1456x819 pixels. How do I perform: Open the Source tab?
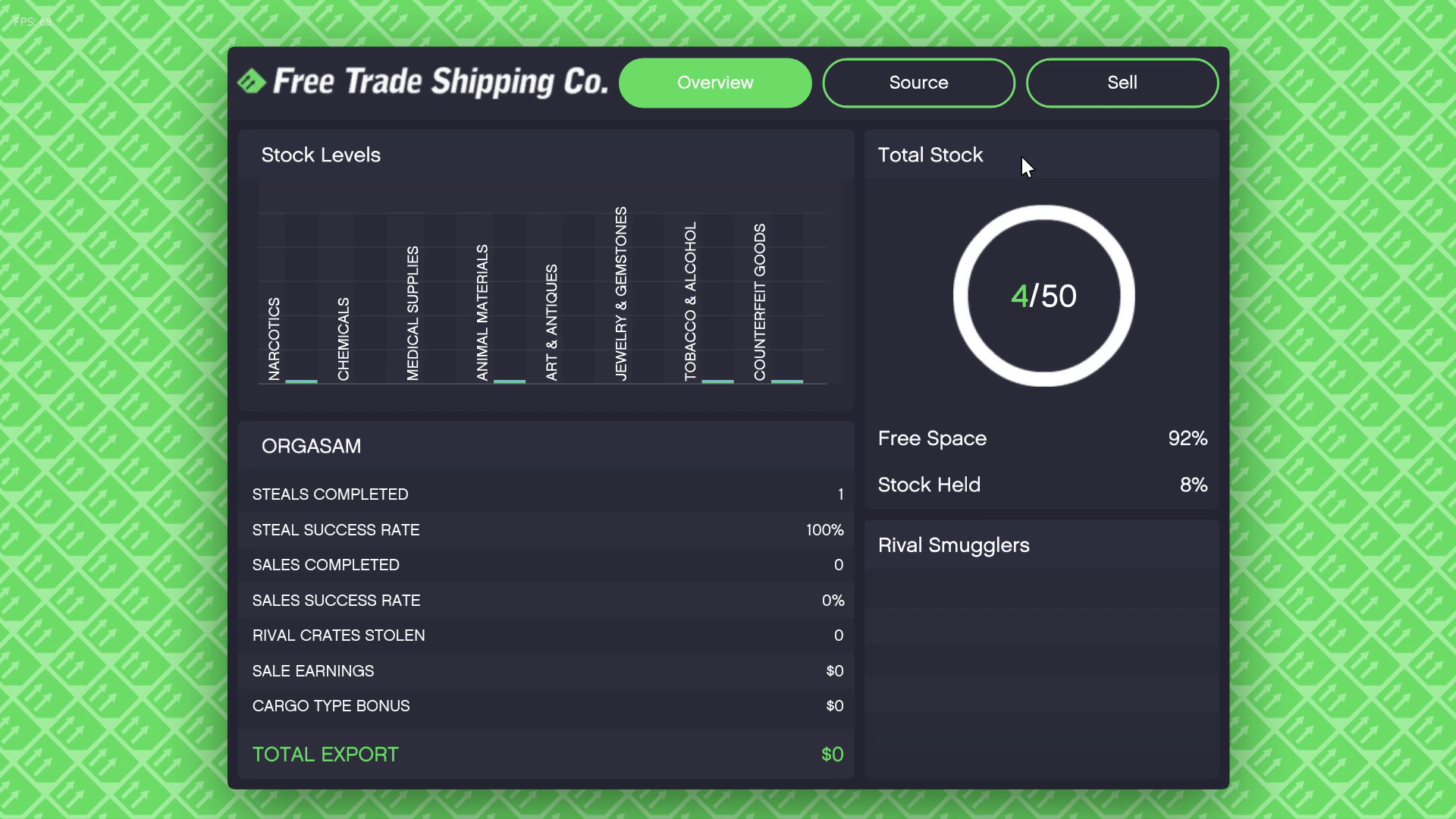(x=918, y=83)
